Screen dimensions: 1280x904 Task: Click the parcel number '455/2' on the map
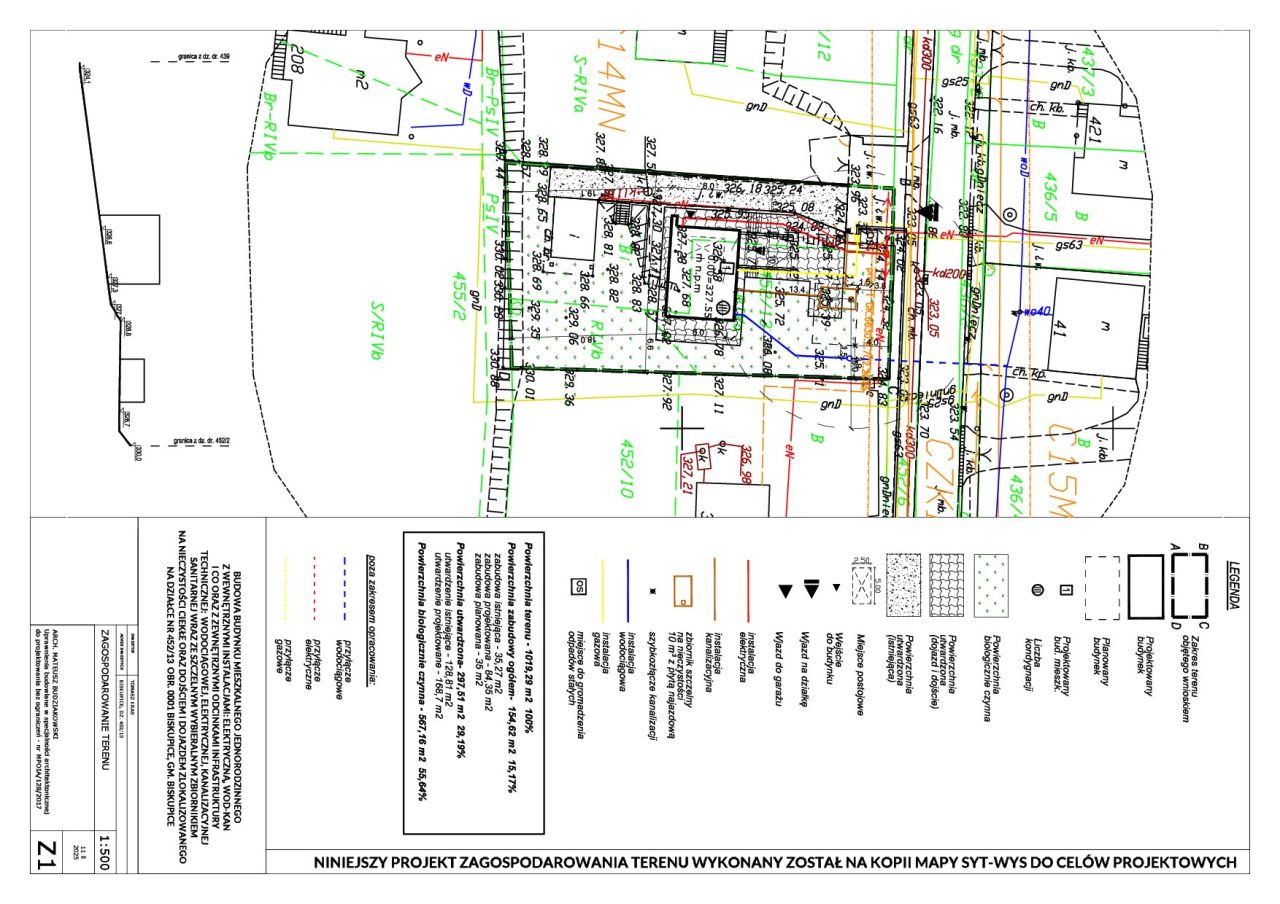pyautogui.click(x=461, y=296)
